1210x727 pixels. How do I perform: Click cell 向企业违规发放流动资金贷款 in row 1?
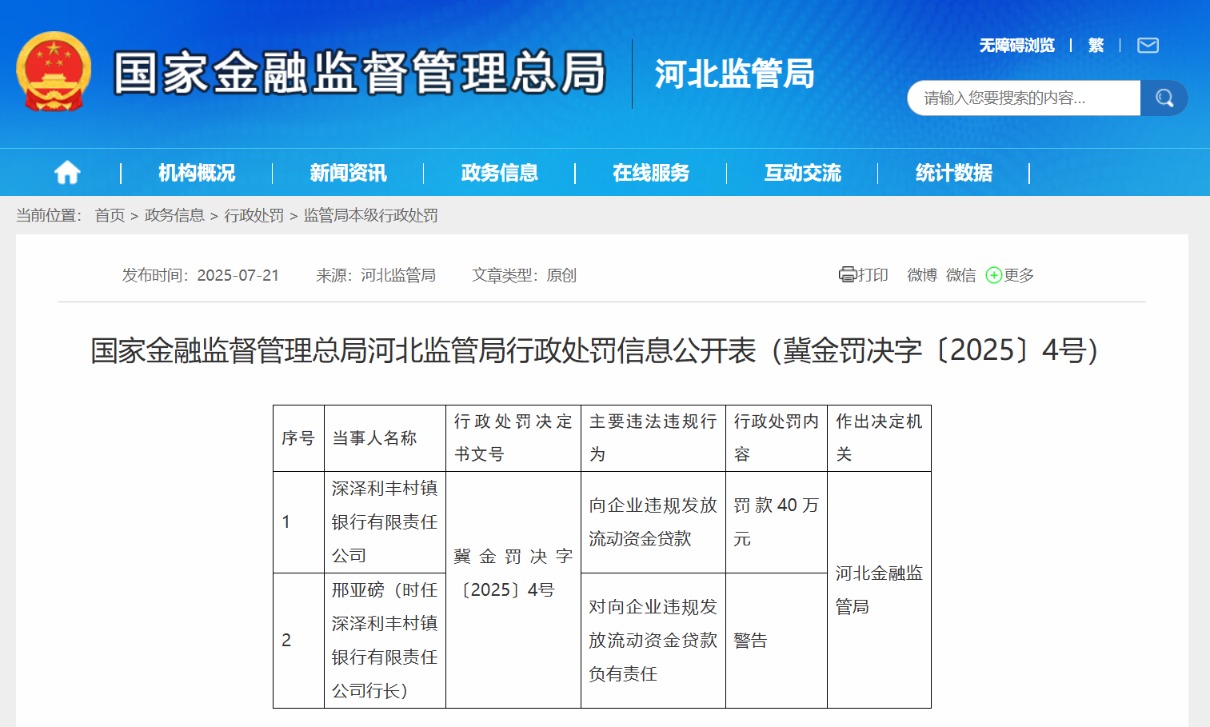click(x=653, y=522)
